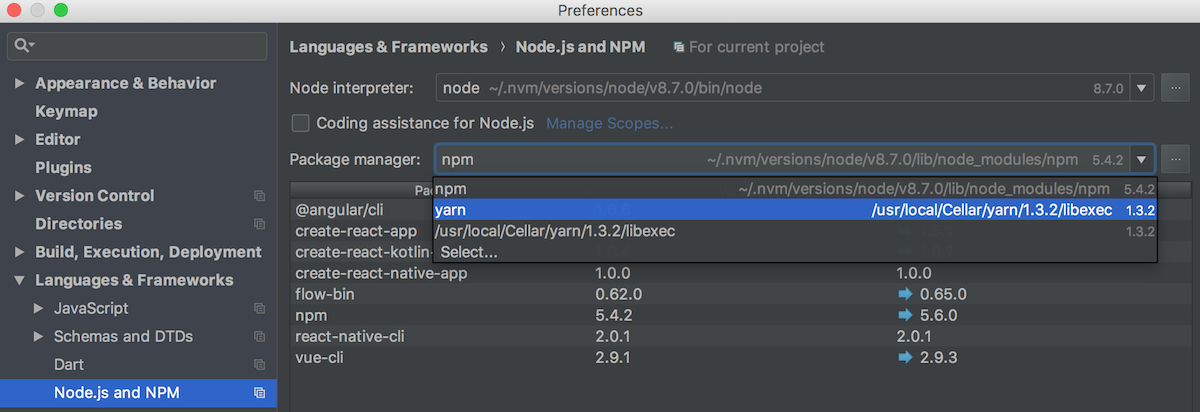Image resolution: width=1200 pixels, height=412 pixels.
Task: Click the project icon next to Schemas and DTDs
Action: coord(259,336)
